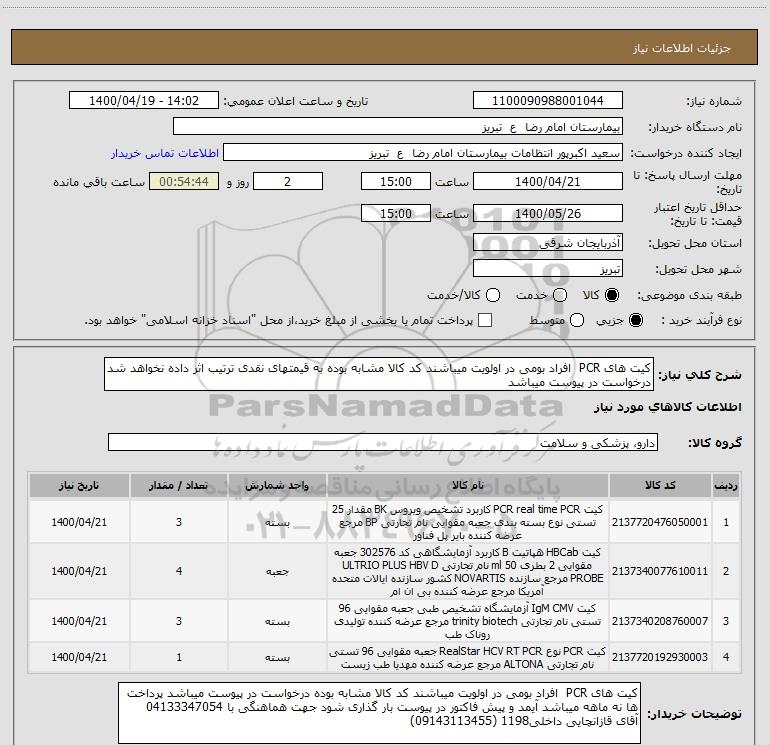Click the response deadline hour 15:00 field
The width and height of the screenshot is (770, 745).
(396, 181)
